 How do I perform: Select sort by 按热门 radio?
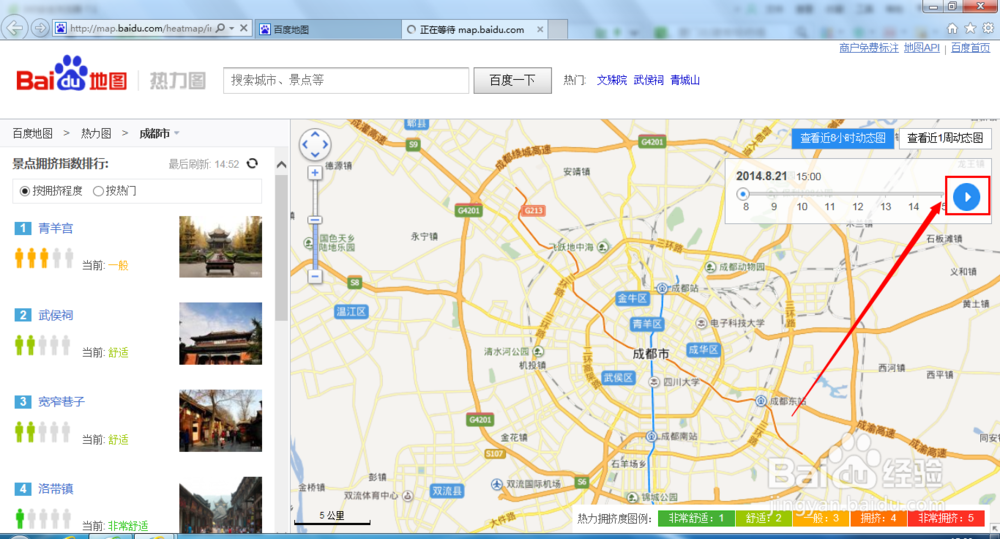pyautogui.click(x=98, y=191)
